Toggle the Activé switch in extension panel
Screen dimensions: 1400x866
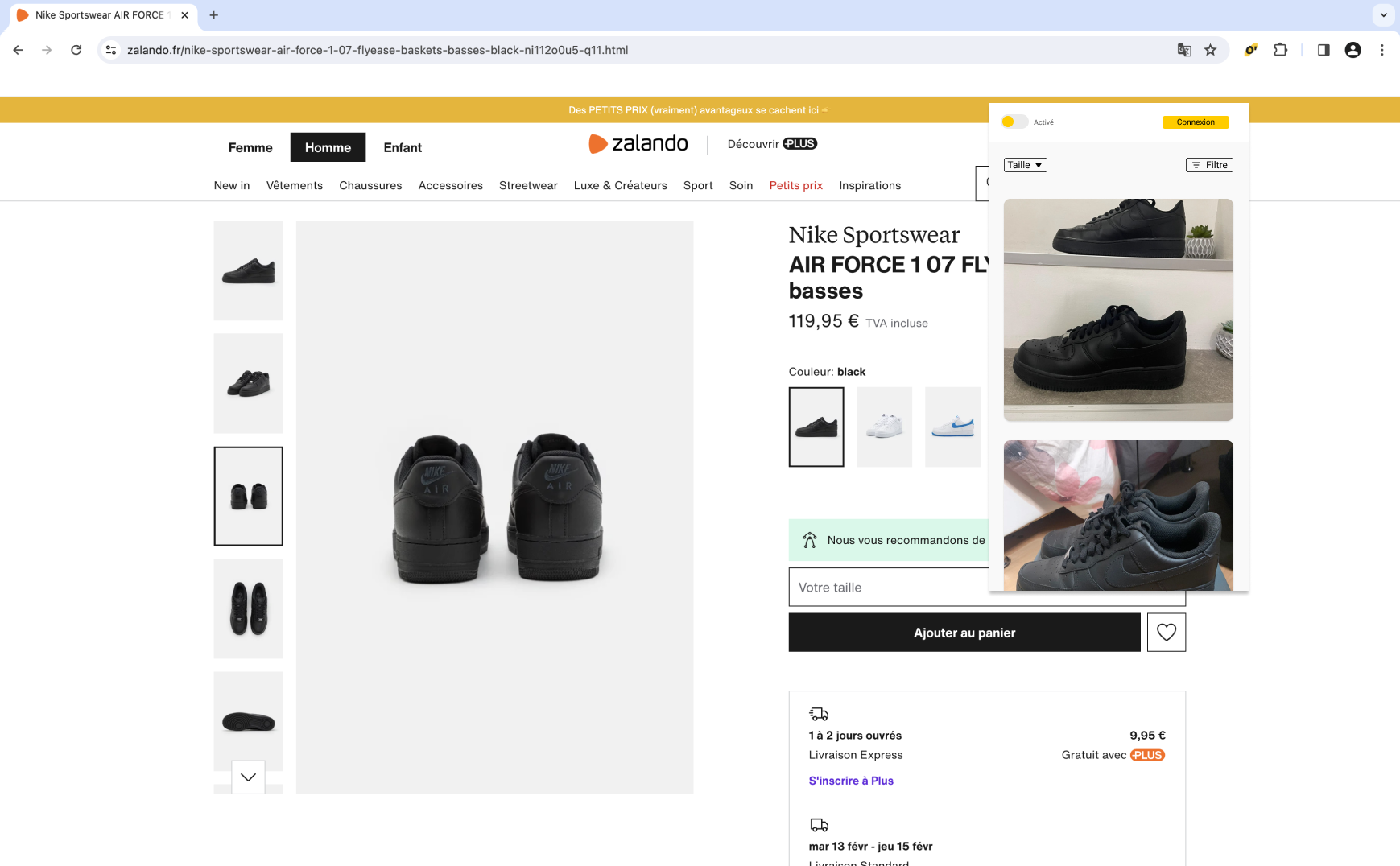[x=1014, y=122]
